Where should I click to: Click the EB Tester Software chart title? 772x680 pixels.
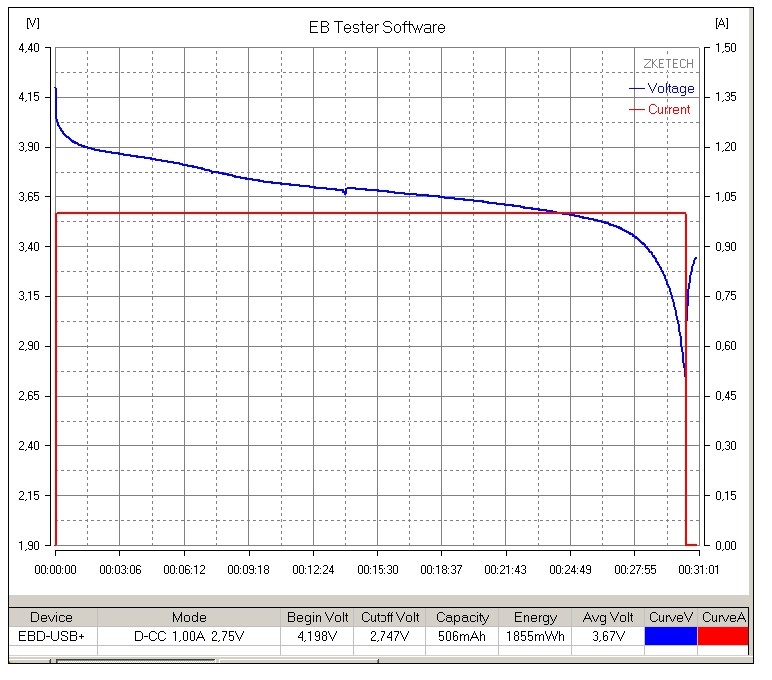(x=377, y=27)
